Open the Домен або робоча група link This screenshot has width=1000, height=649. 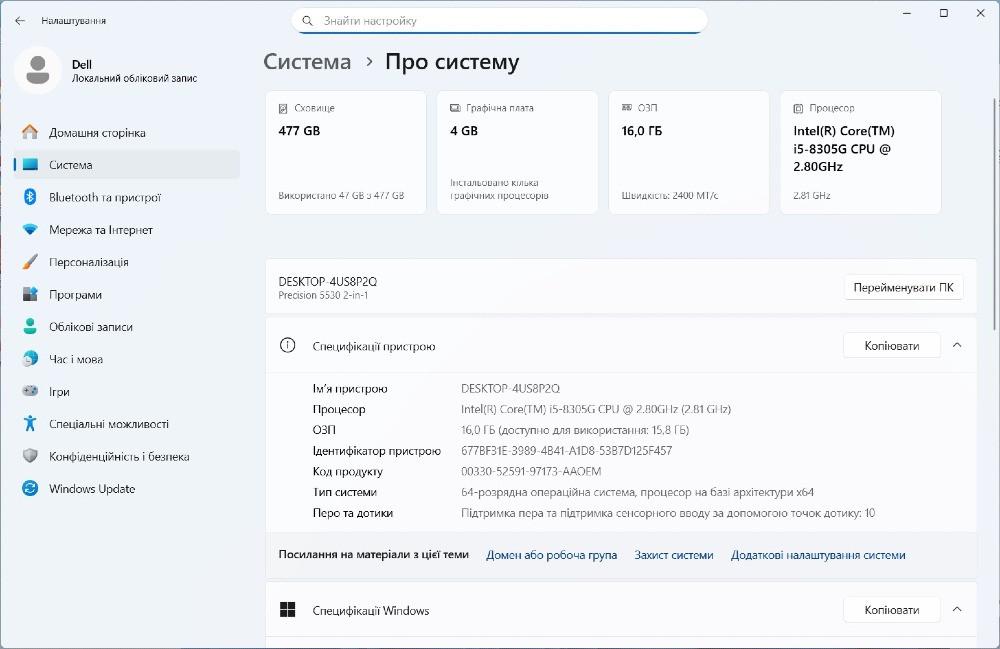(551, 555)
